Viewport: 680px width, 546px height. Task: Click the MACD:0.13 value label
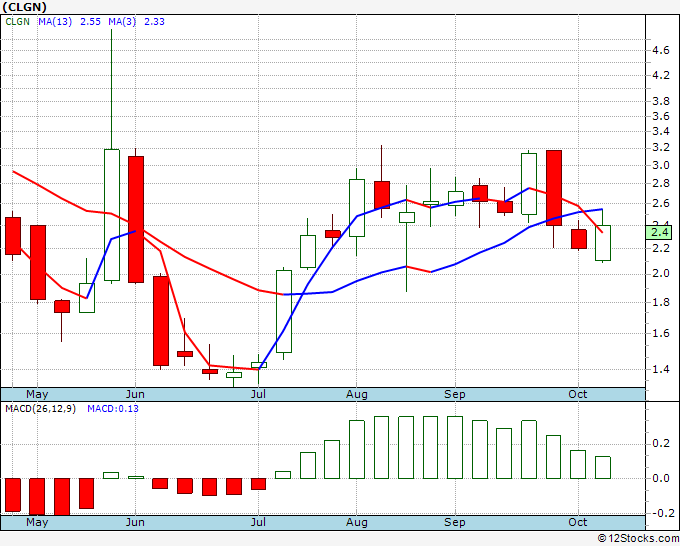point(113,409)
